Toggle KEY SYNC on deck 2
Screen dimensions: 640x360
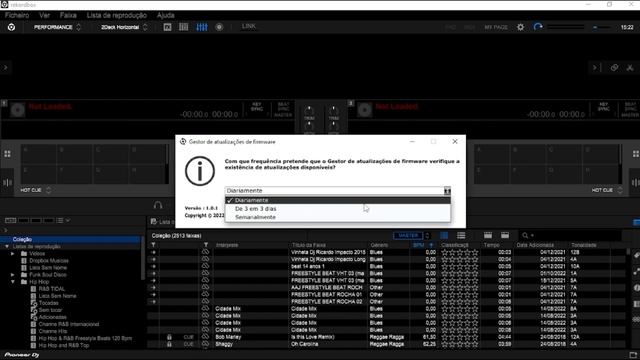coord(603,107)
